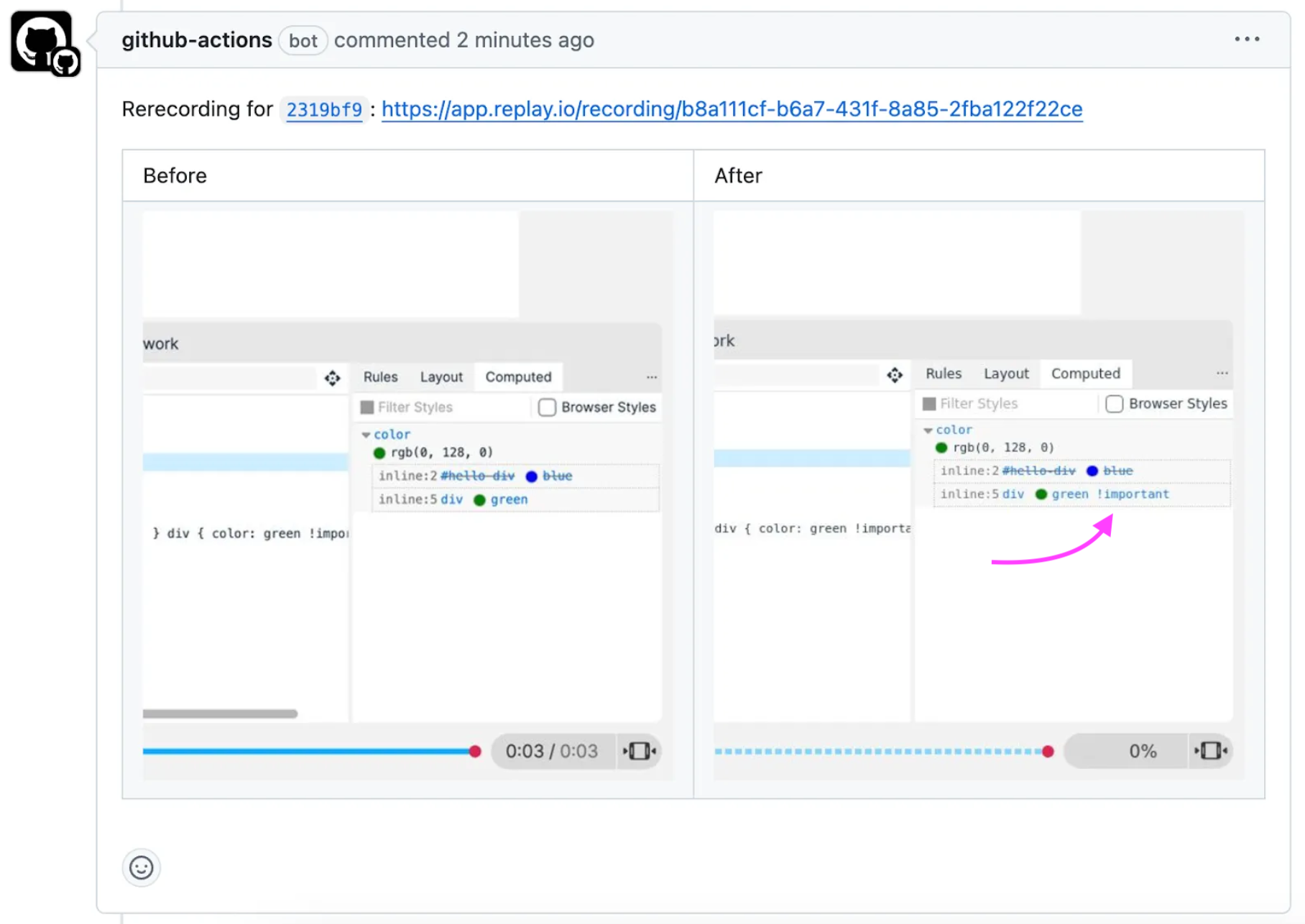1305x924 pixels.
Task: Click the #hello-div selector link in After panel
Action: pyautogui.click(x=1038, y=471)
